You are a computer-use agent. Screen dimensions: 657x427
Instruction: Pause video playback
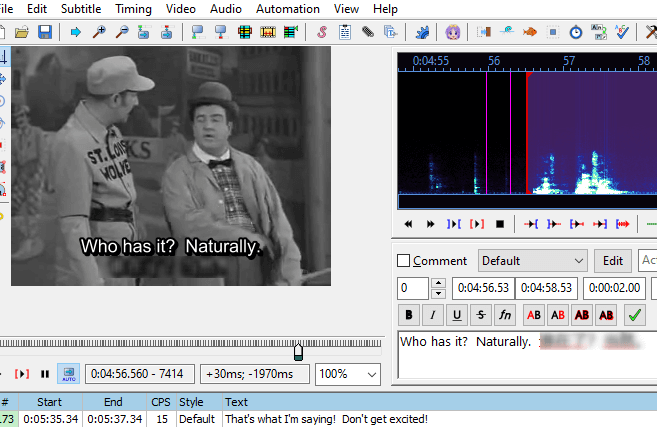[45, 374]
